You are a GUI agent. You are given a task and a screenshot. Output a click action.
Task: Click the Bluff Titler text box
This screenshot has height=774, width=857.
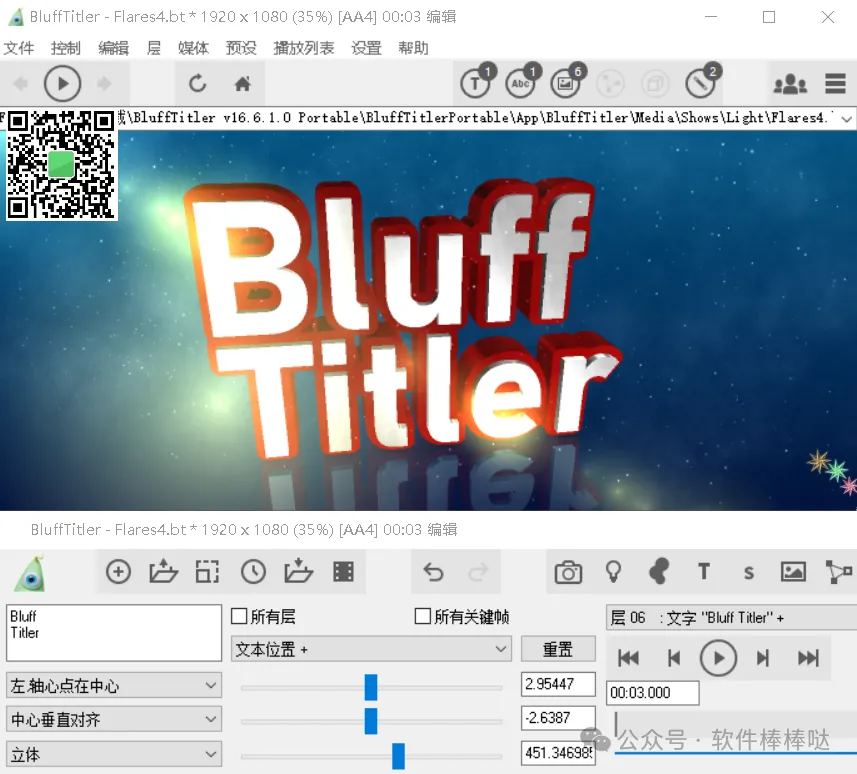click(114, 632)
